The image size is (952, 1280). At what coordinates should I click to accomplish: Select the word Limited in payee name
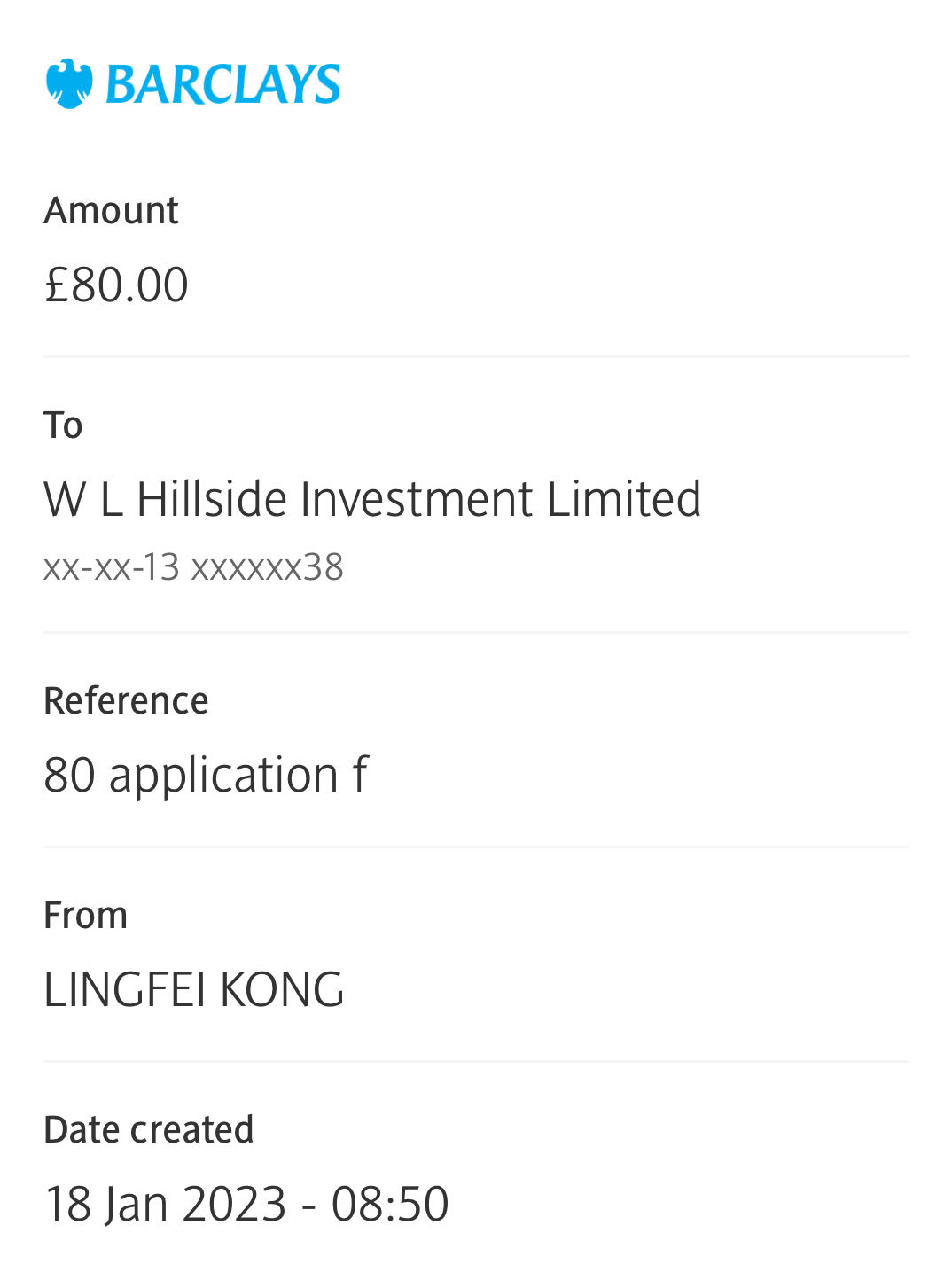pyautogui.click(x=623, y=499)
